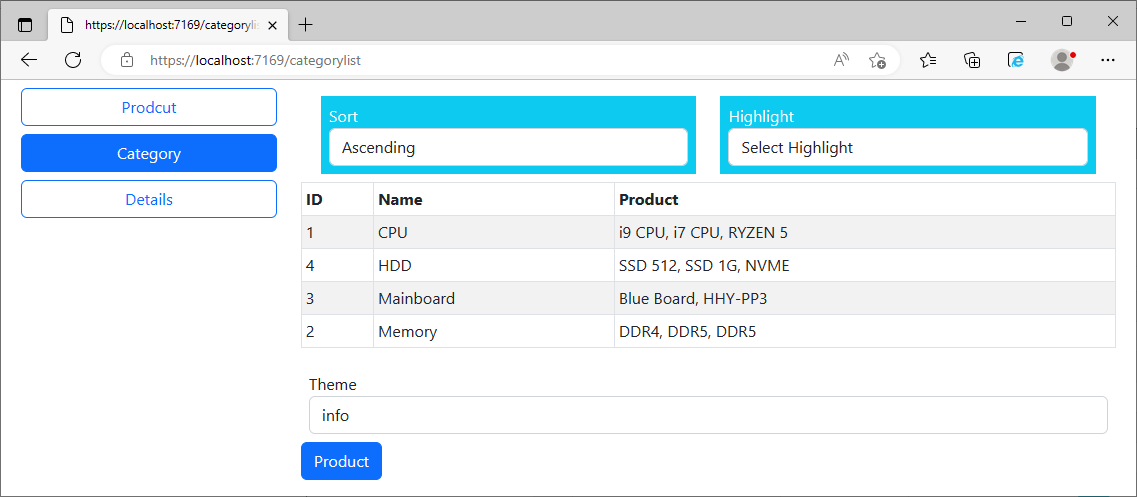View site information lock icon
The image size is (1137, 497).
pos(127,60)
